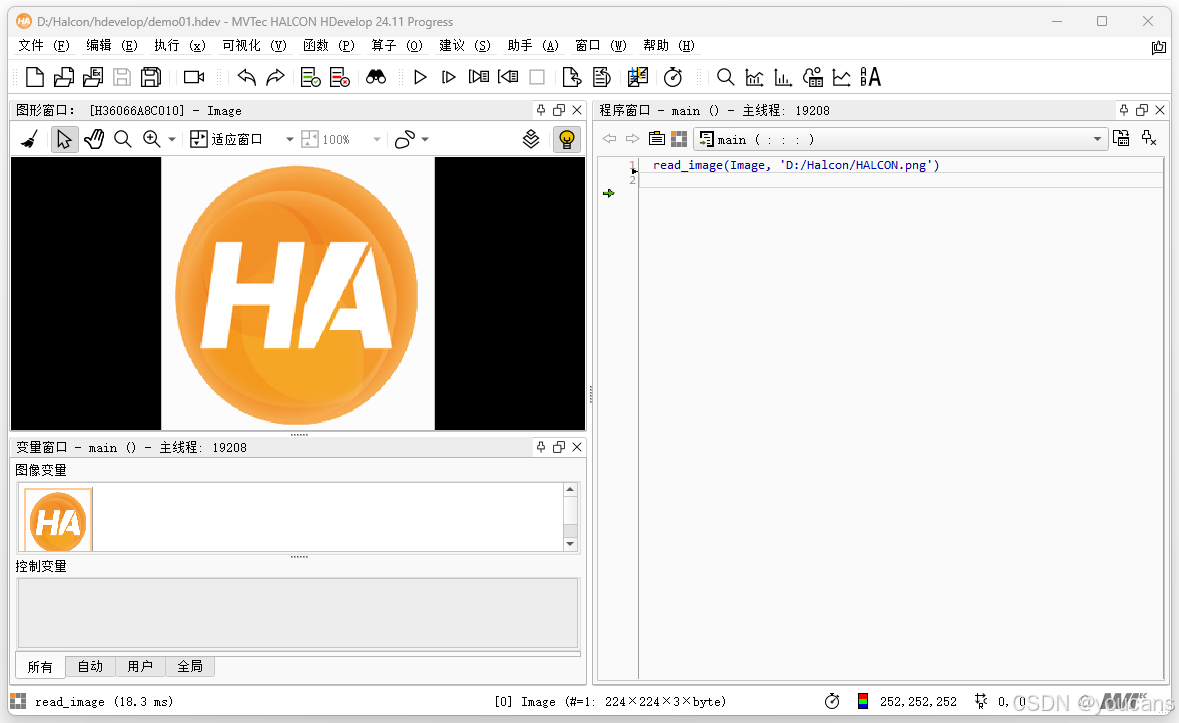Create a new program with the blank page icon
The width and height of the screenshot is (1179, 723).
tap(35, 77)
